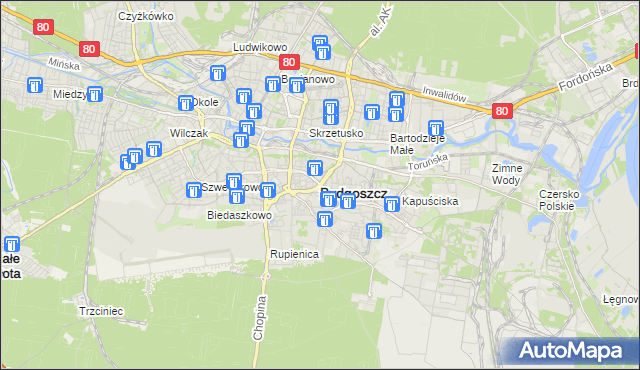Select the Mińska street label

[64, 63]
